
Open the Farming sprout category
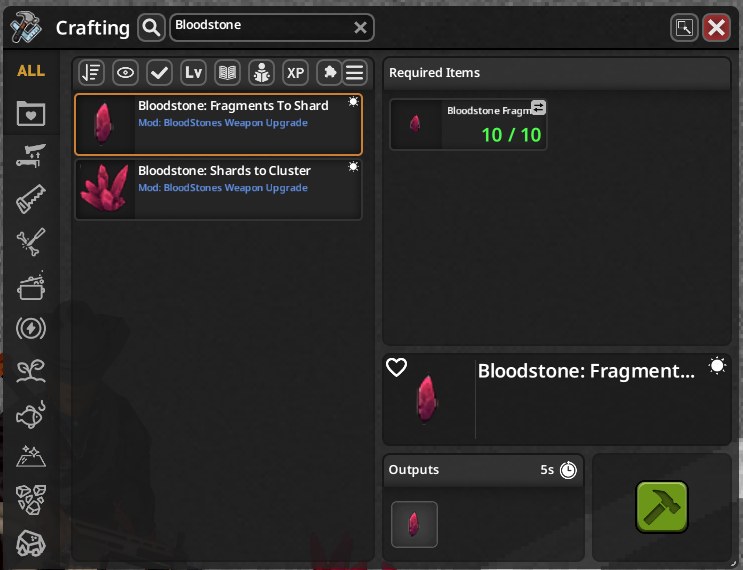[31, 371]
